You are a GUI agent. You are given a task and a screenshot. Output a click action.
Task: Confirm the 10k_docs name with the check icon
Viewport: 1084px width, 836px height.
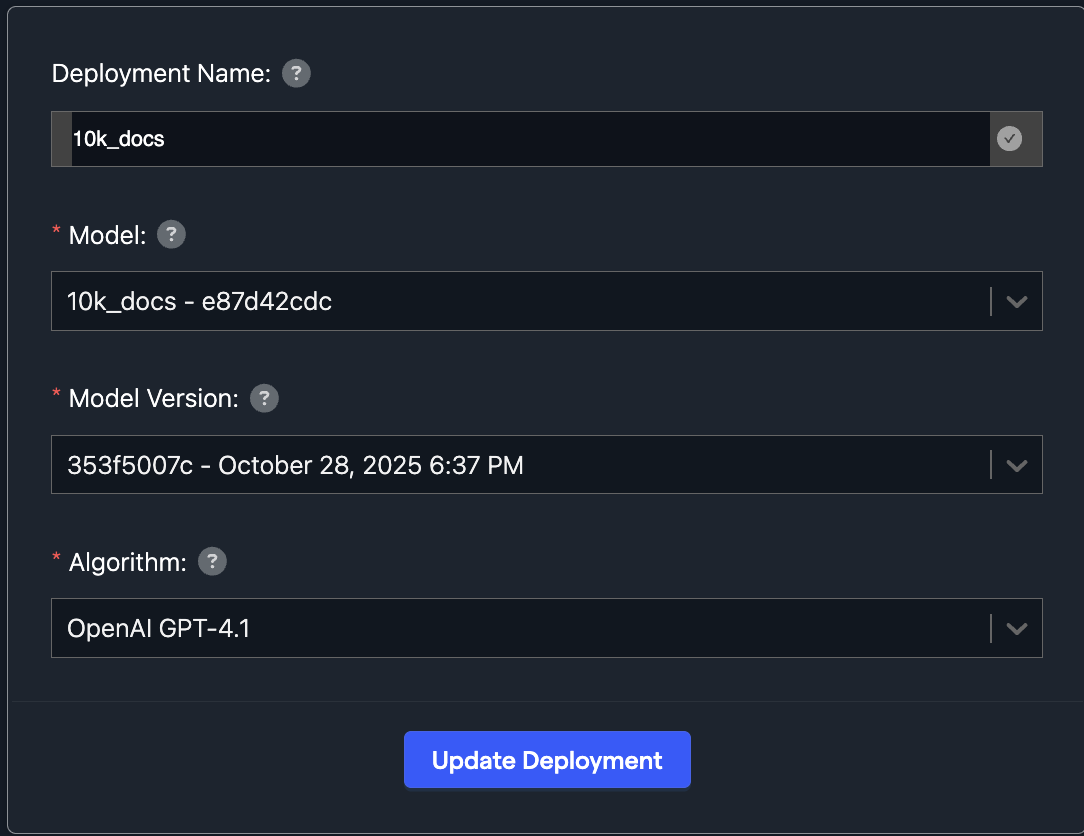pos(1010,139)
